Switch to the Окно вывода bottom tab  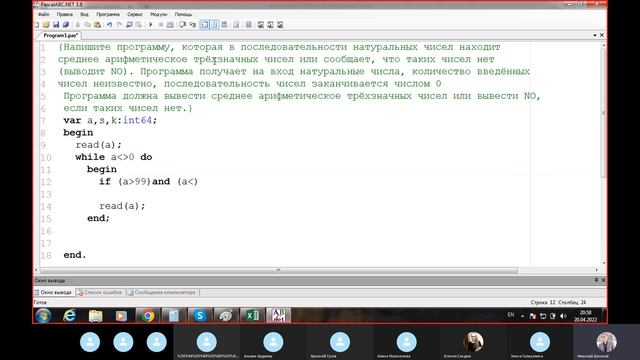click(53, 293)
